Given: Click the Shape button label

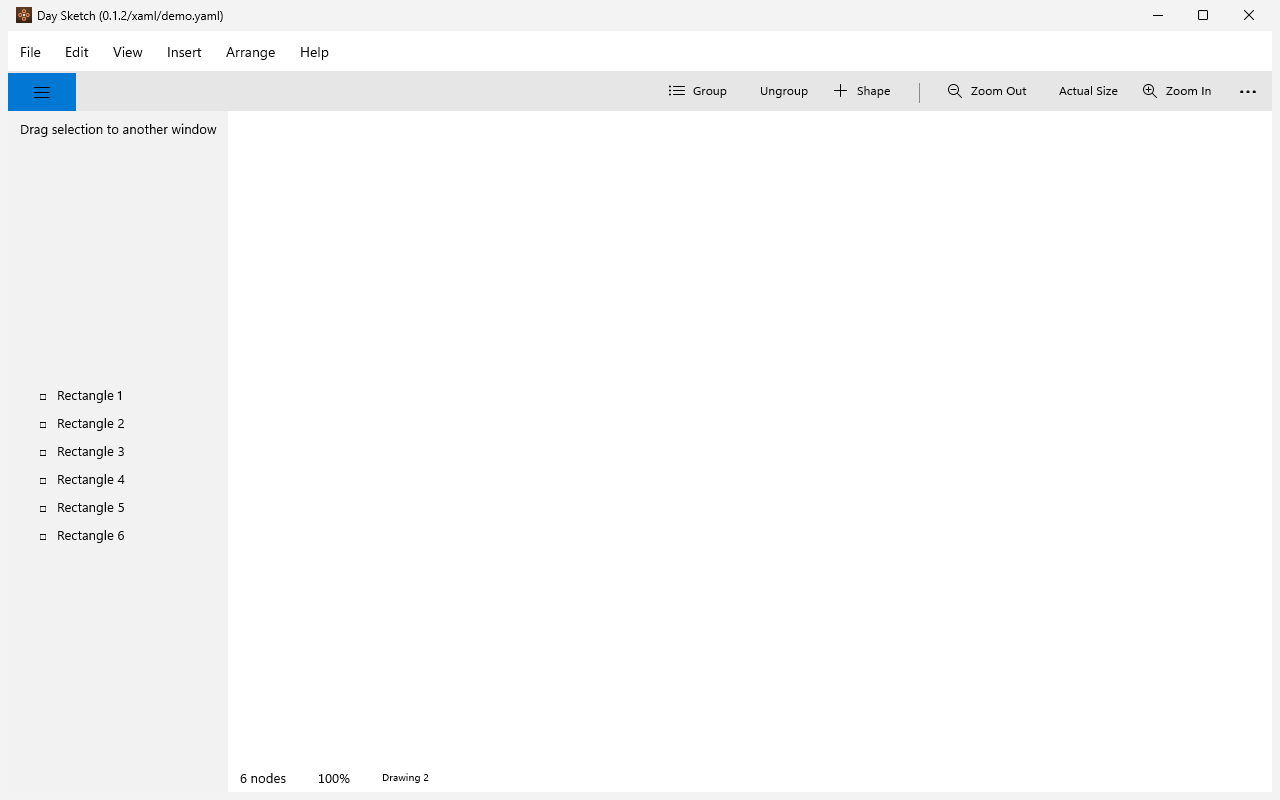Looking at the screenshot, I should tap(874, 91).
